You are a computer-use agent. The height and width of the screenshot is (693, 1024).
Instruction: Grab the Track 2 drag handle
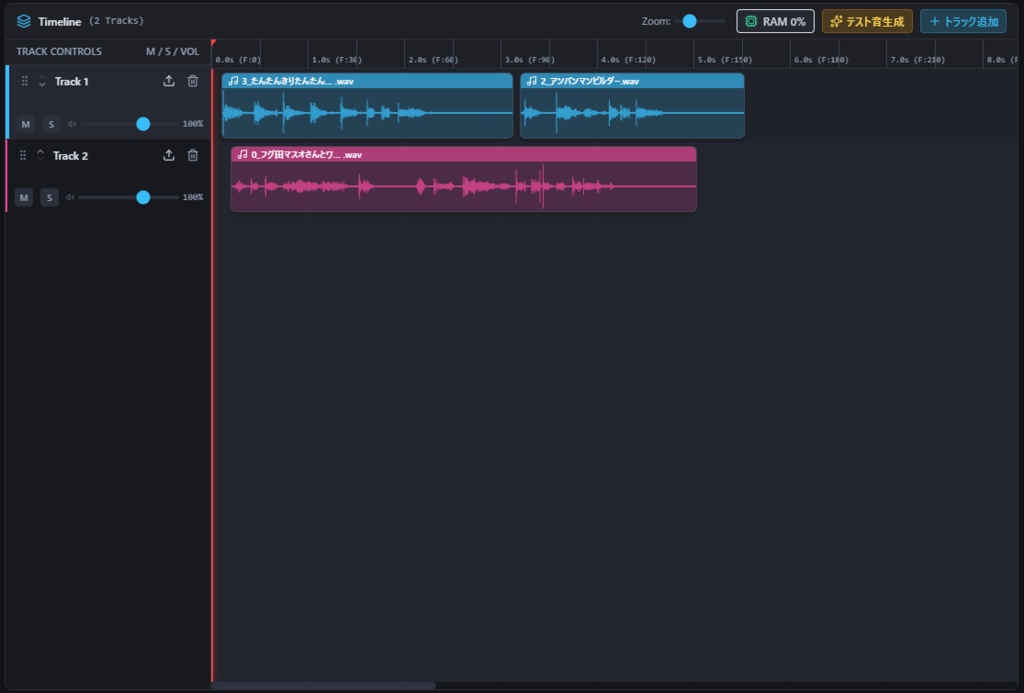[x=23, y=155]
